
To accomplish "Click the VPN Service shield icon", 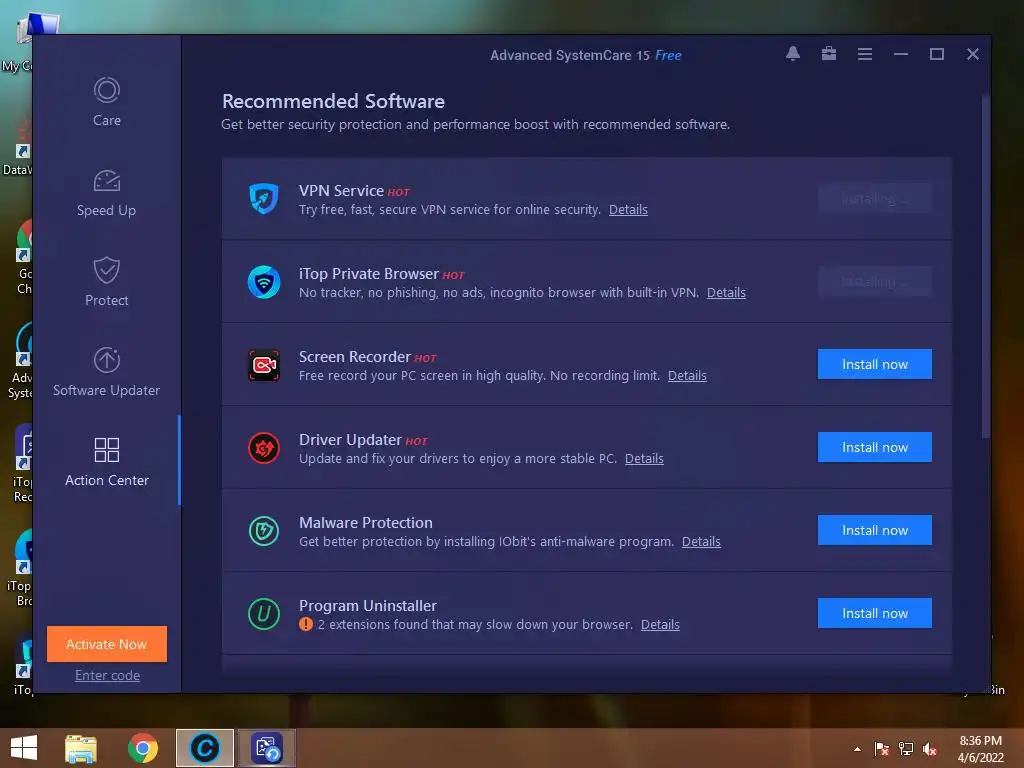I will (264, 199).
